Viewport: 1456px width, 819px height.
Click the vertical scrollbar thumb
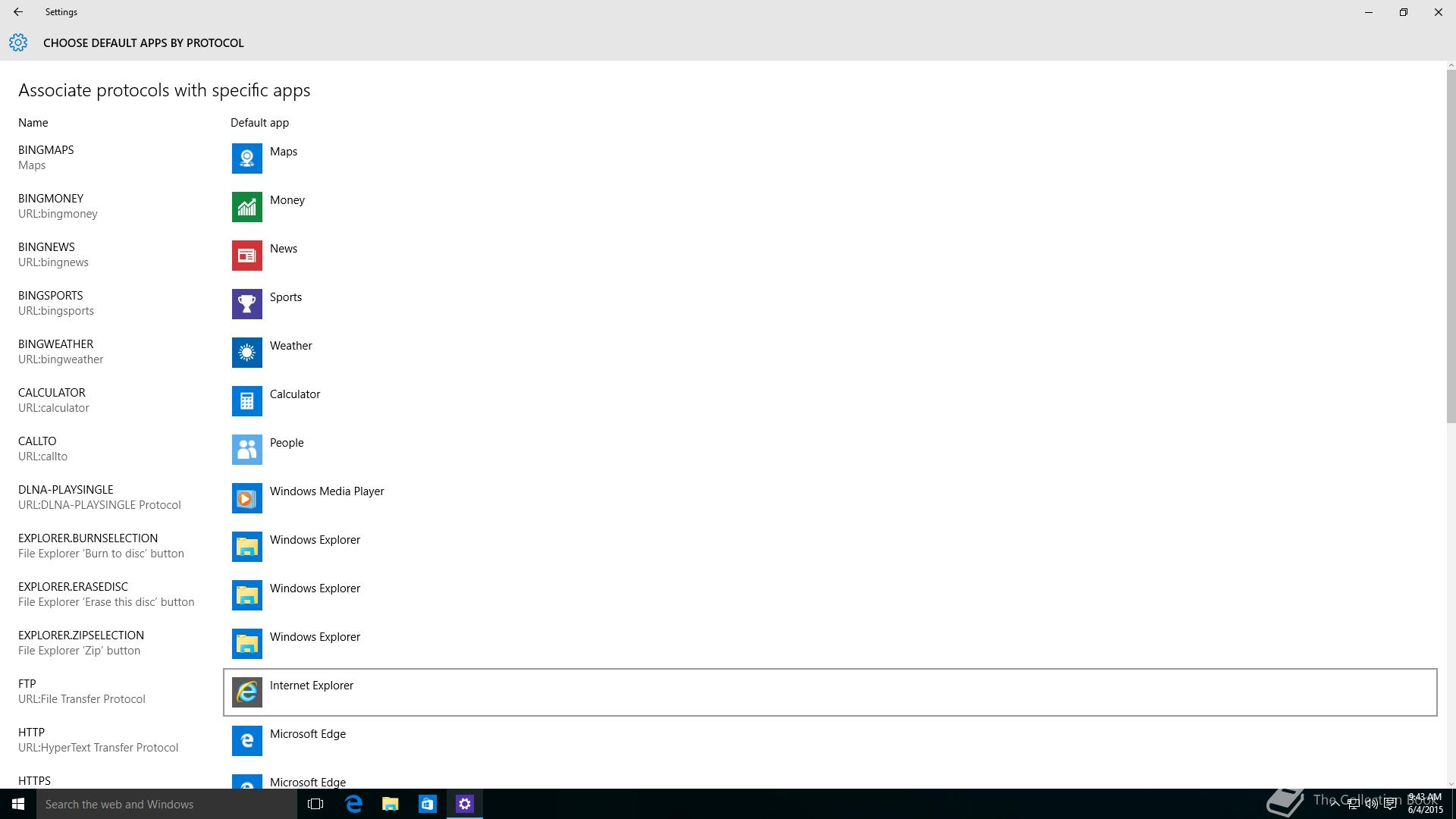[1451, 246]
